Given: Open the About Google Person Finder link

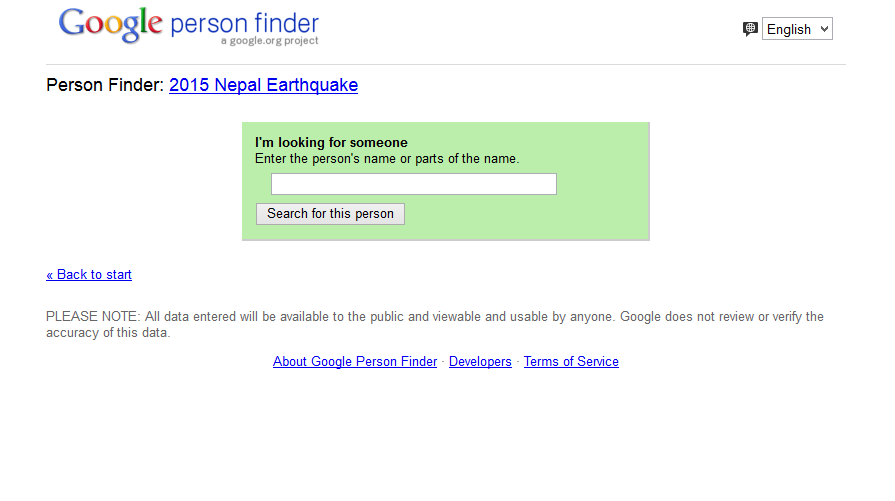Looking at the screenshot, I should click(x=355, y=362).
